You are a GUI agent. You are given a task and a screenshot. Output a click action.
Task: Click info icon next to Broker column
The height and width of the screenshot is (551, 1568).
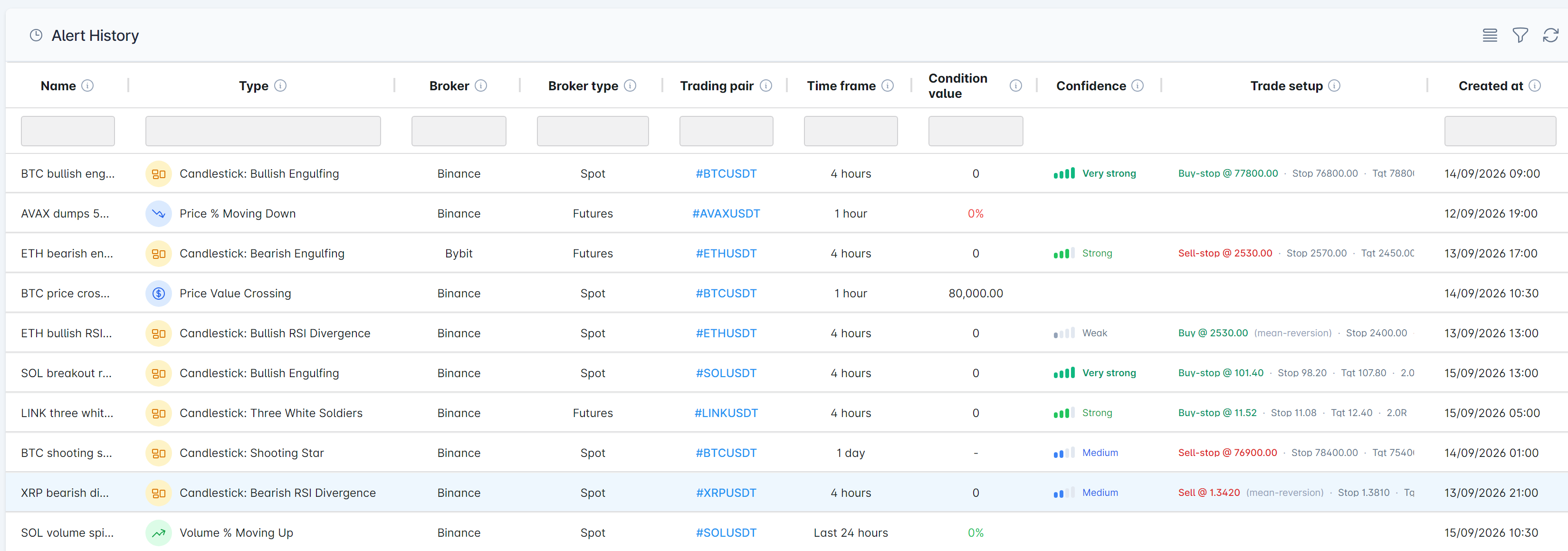click(481, 86)
